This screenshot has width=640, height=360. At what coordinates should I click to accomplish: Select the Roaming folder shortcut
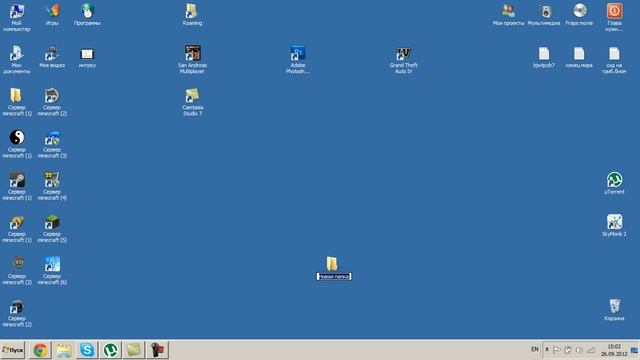point(192,12)
